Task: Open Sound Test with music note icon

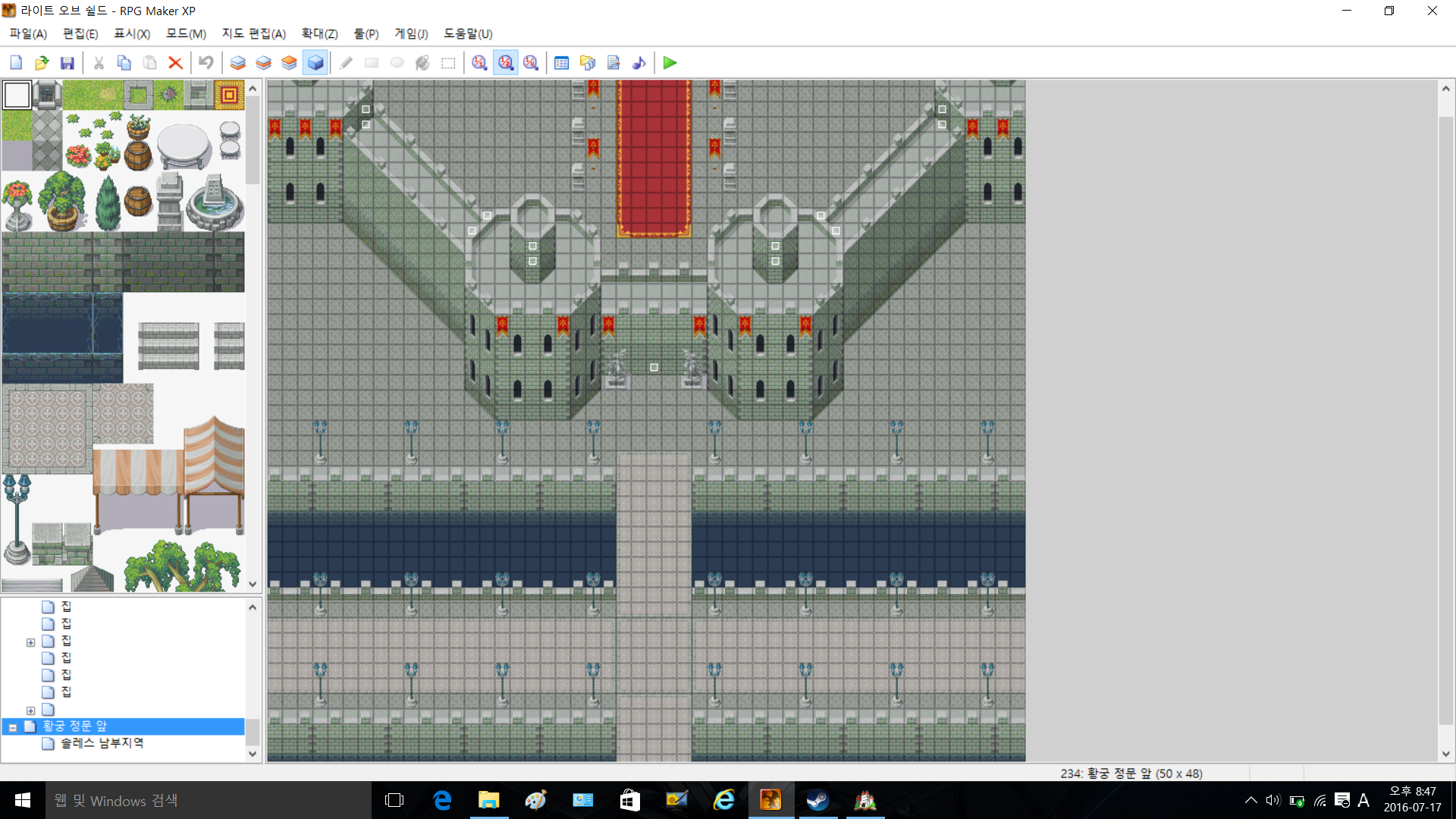Action: tap(639, 63)
